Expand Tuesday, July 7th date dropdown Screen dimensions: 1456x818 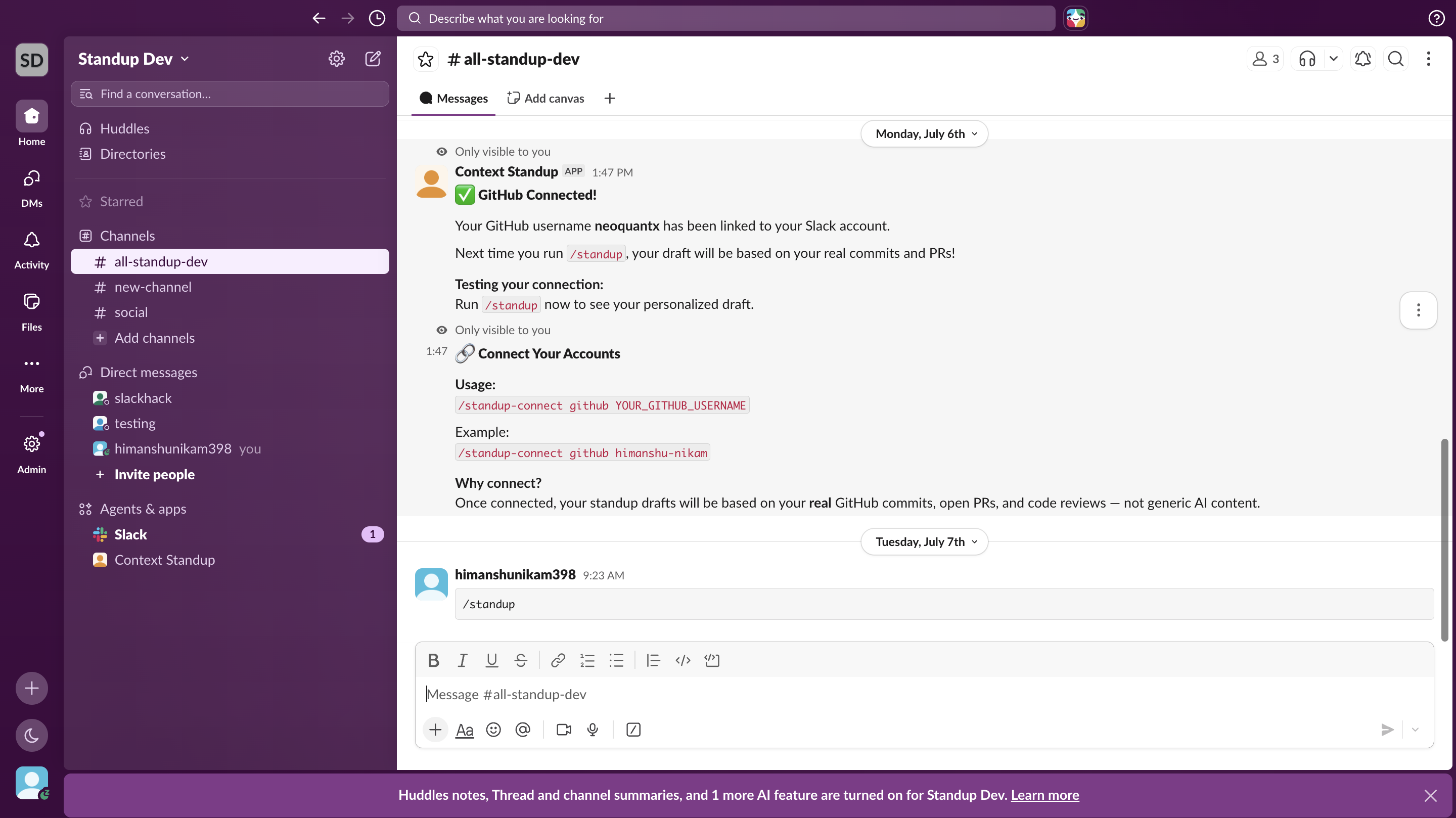[924, 541]
